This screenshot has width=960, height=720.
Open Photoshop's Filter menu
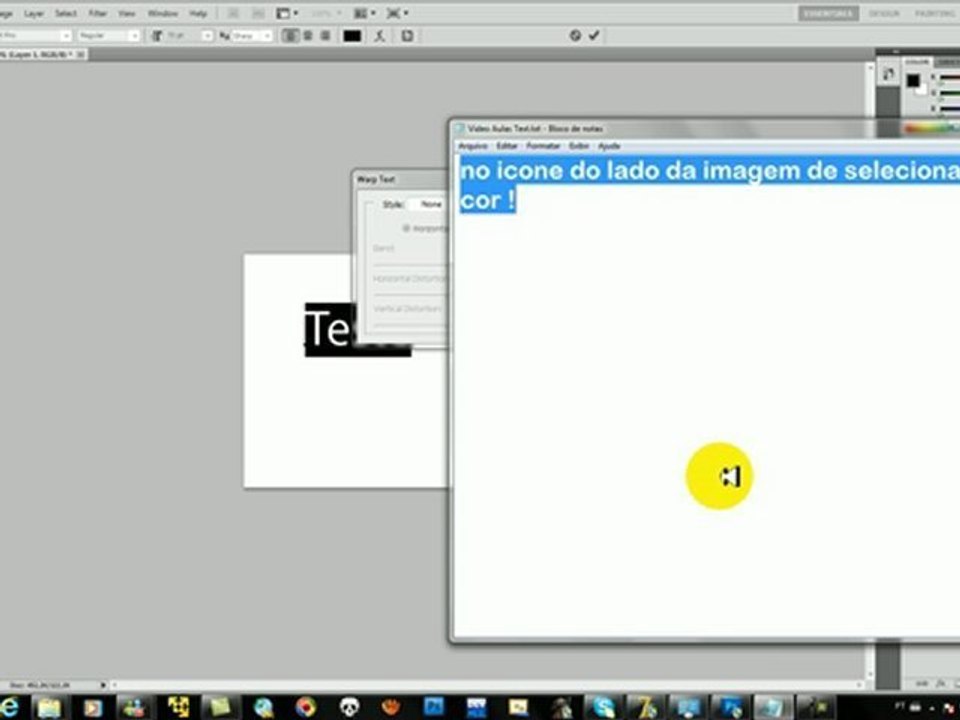pos(97,13)
